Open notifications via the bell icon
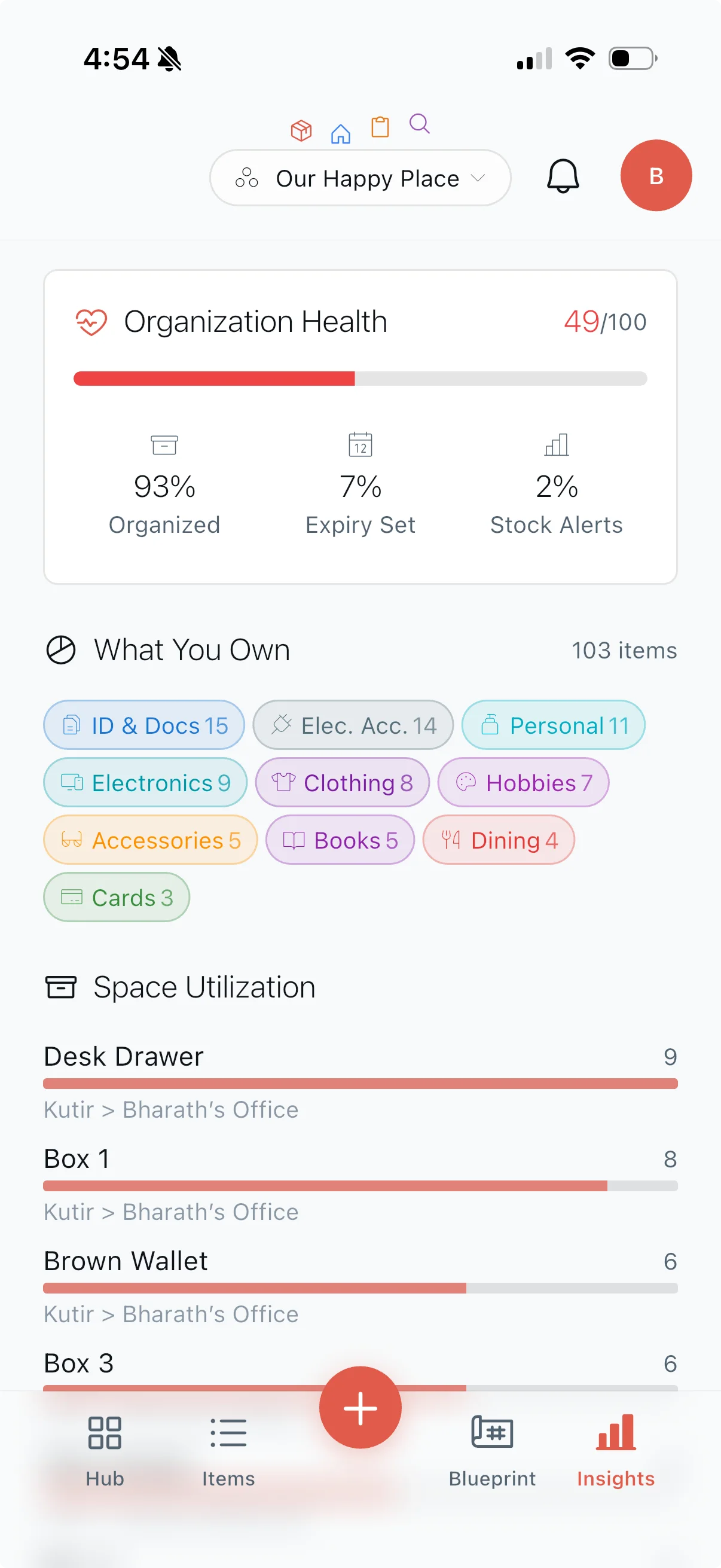The height and width of the screenshot is (1568, 721). click(563, 177)
